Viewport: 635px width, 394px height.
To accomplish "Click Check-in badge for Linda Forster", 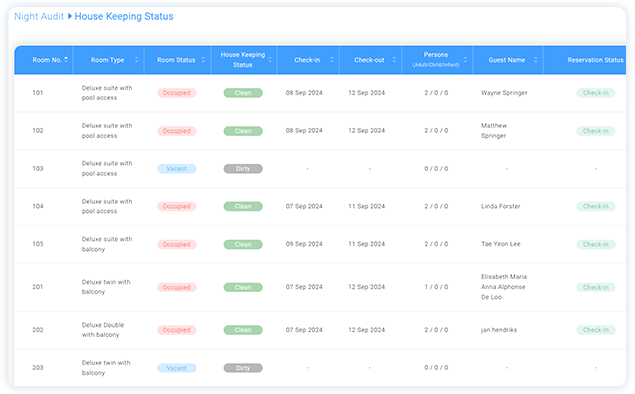I will (x=596, y=206).
